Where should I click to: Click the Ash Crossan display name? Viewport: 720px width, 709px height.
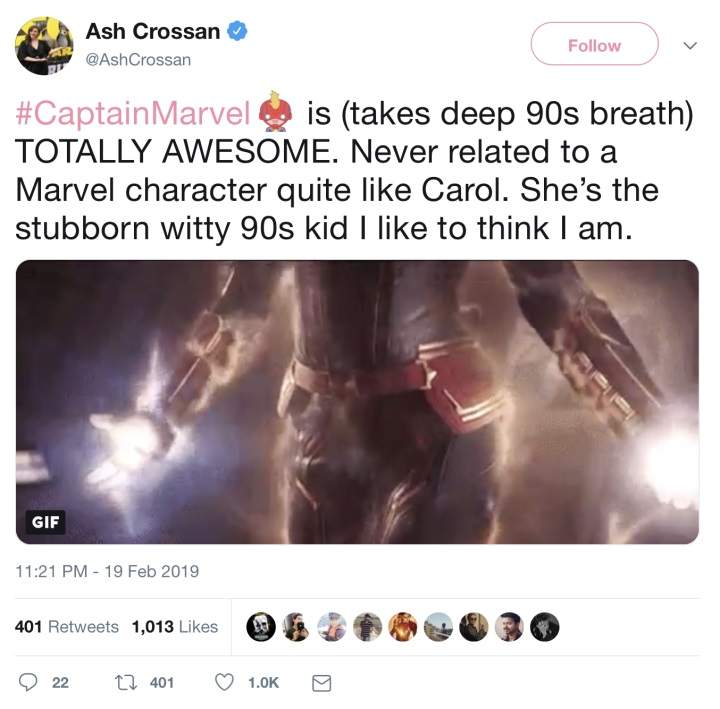tap(153, 31)
